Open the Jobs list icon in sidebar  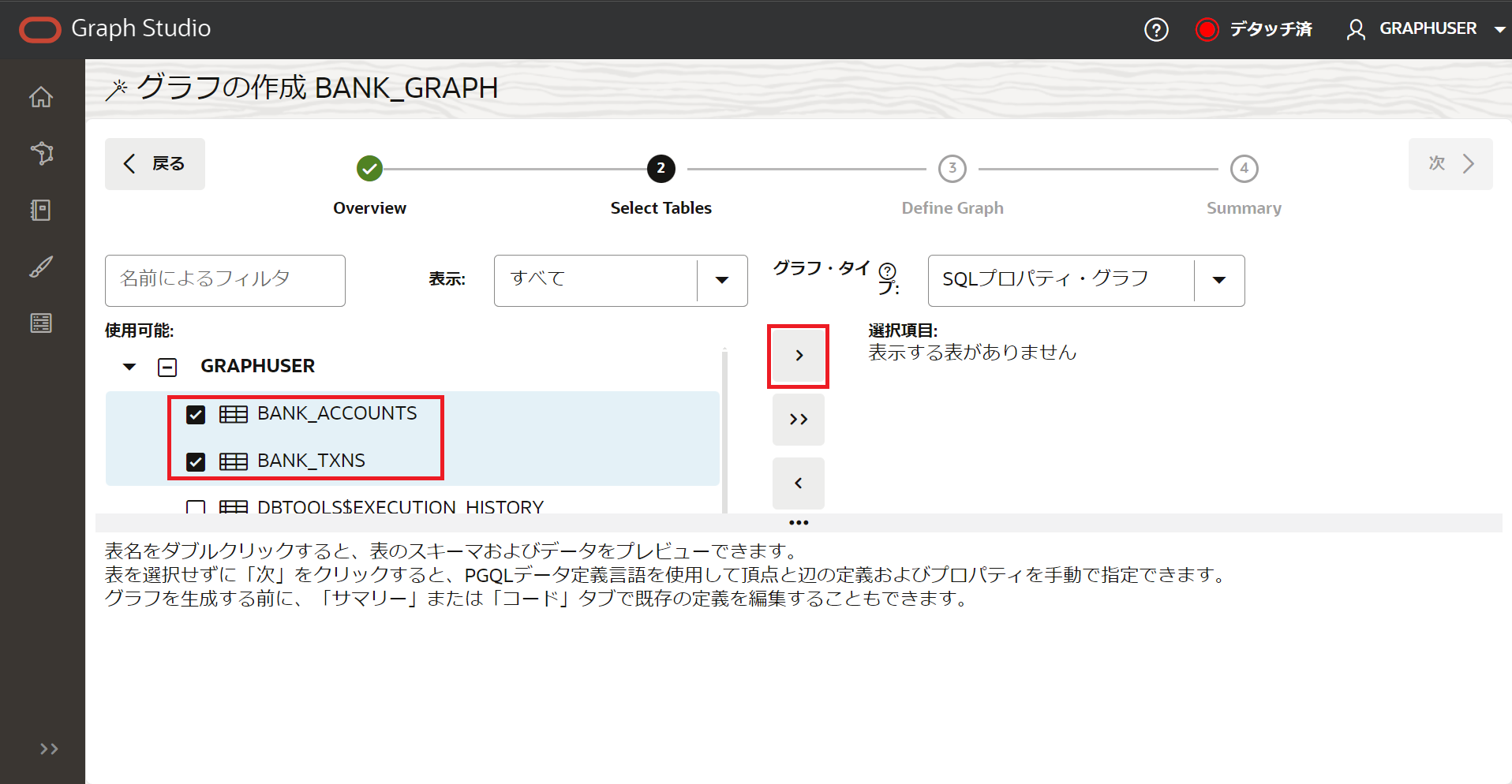point(41,323)
